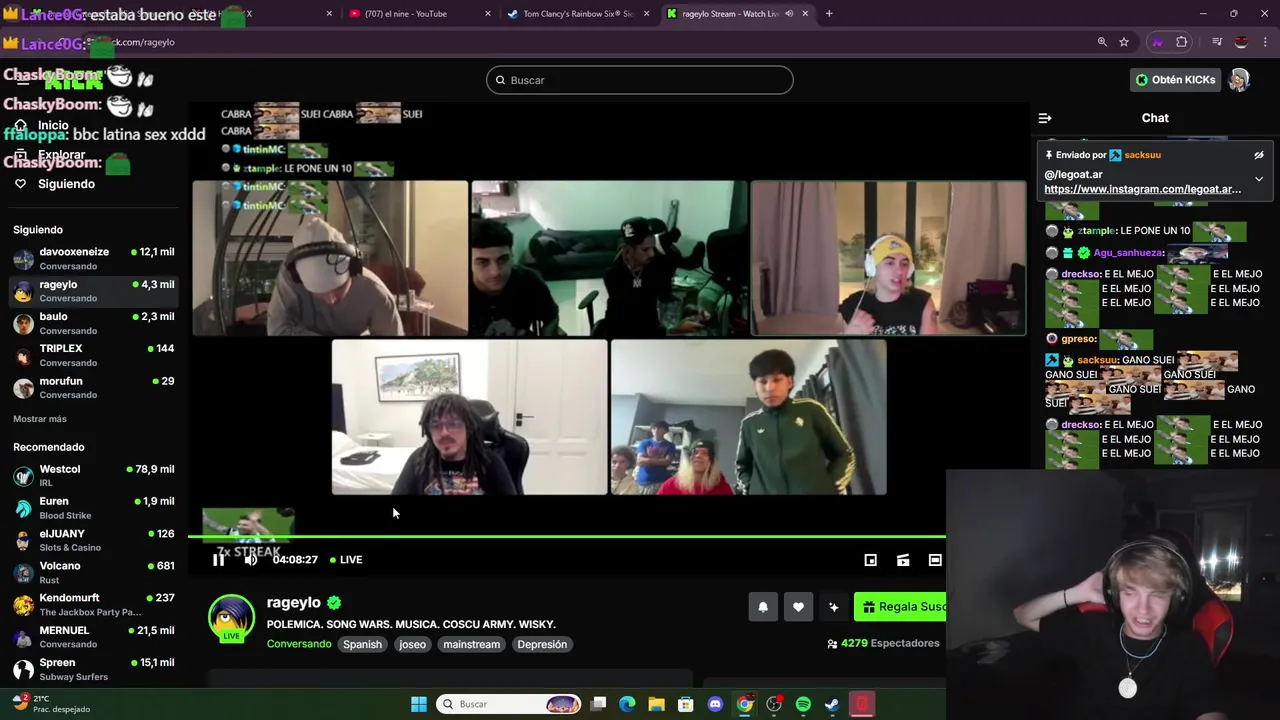Open the legoat.ar Instagram link
The width and height of the screenshot is (1280, 720).
coord(1142,189)
